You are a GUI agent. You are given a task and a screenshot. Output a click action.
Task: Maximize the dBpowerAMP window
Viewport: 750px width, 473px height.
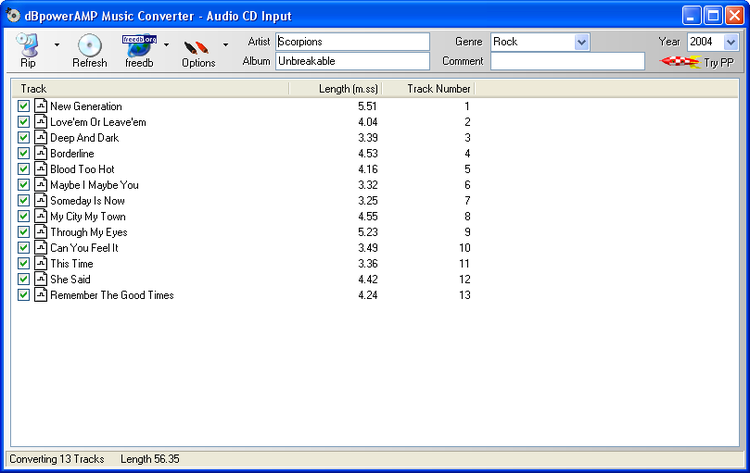713,15
